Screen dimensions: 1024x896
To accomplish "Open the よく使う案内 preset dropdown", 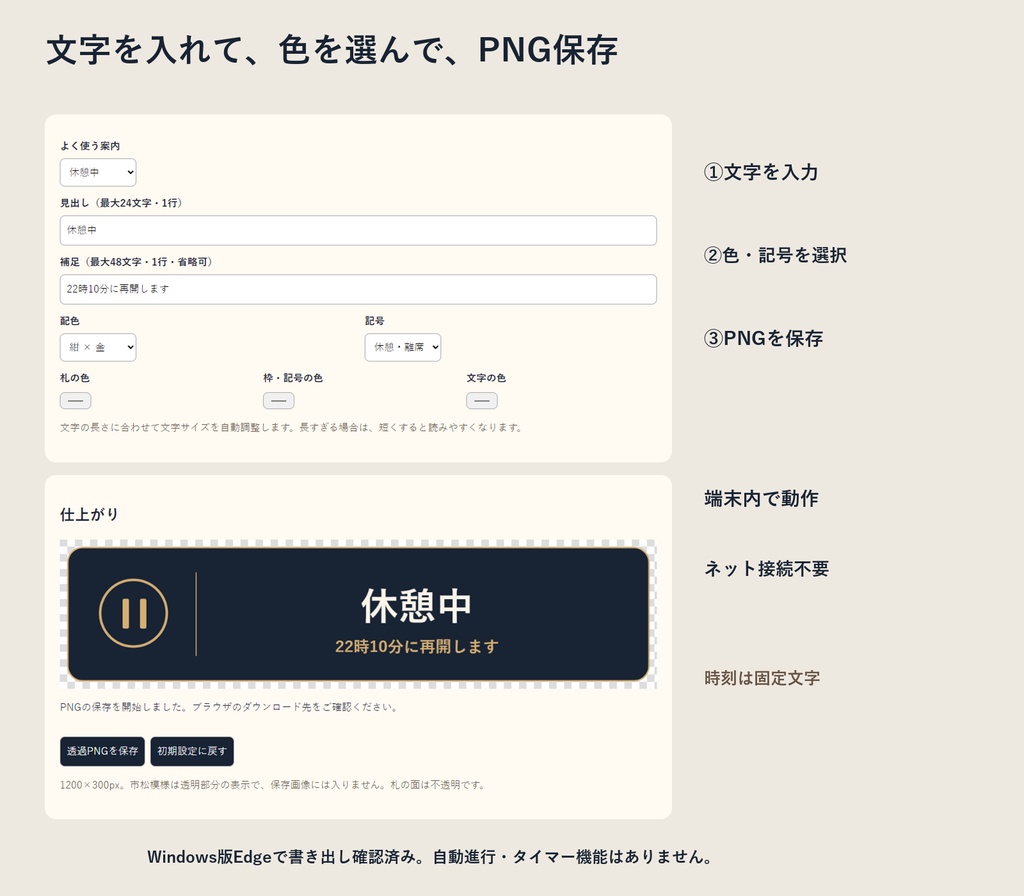I will tap(98, 172).
